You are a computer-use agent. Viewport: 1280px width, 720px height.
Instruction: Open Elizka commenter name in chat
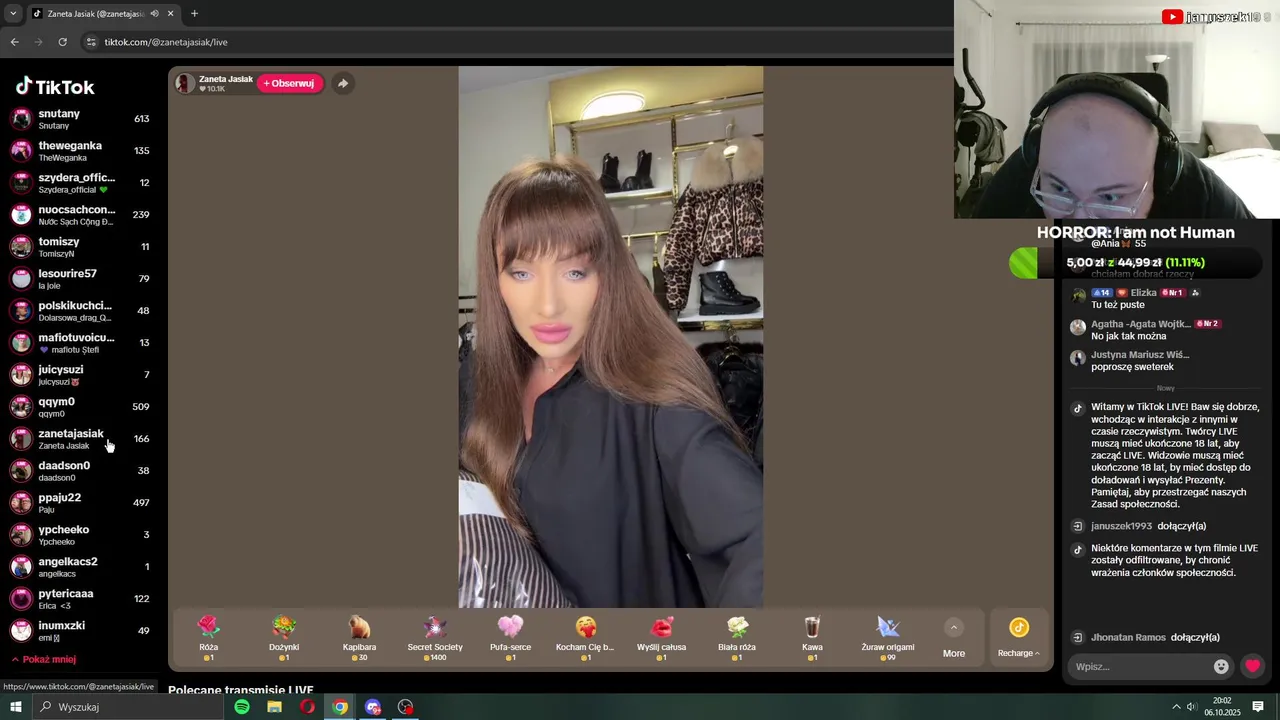click(1143, 293)
